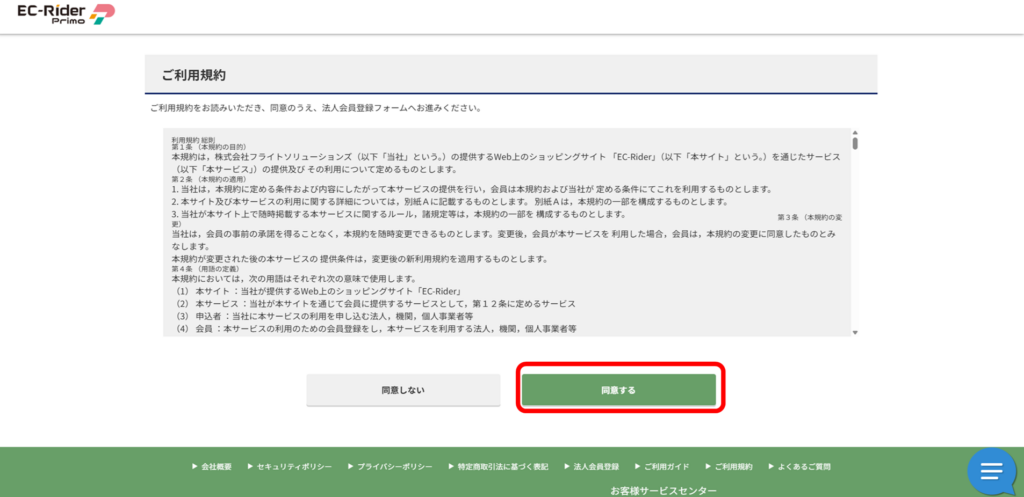Open the blue chat menu bubble
1024x497 pixels.
[x=991, y=471]
